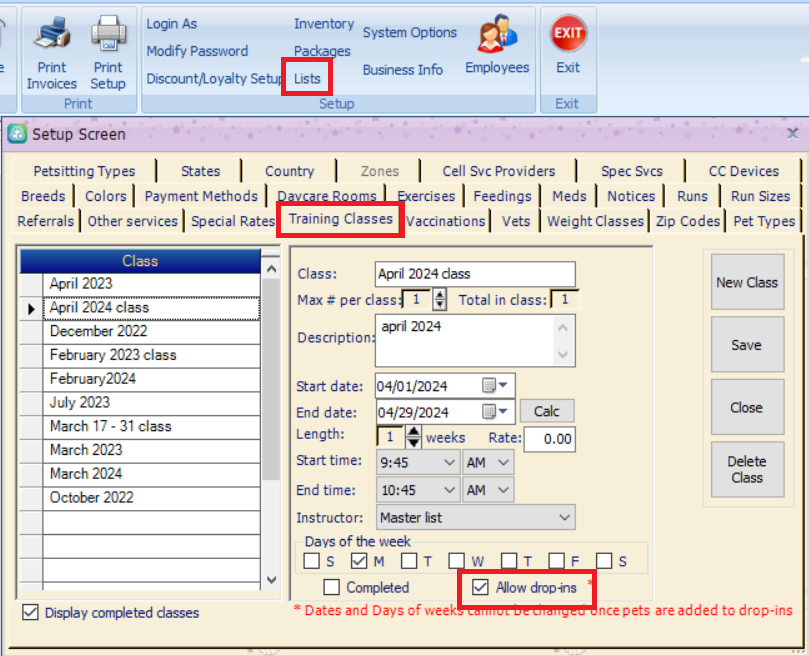
Task: Click the class list scroll-up arrow
Action: click(x=271, y=269)
